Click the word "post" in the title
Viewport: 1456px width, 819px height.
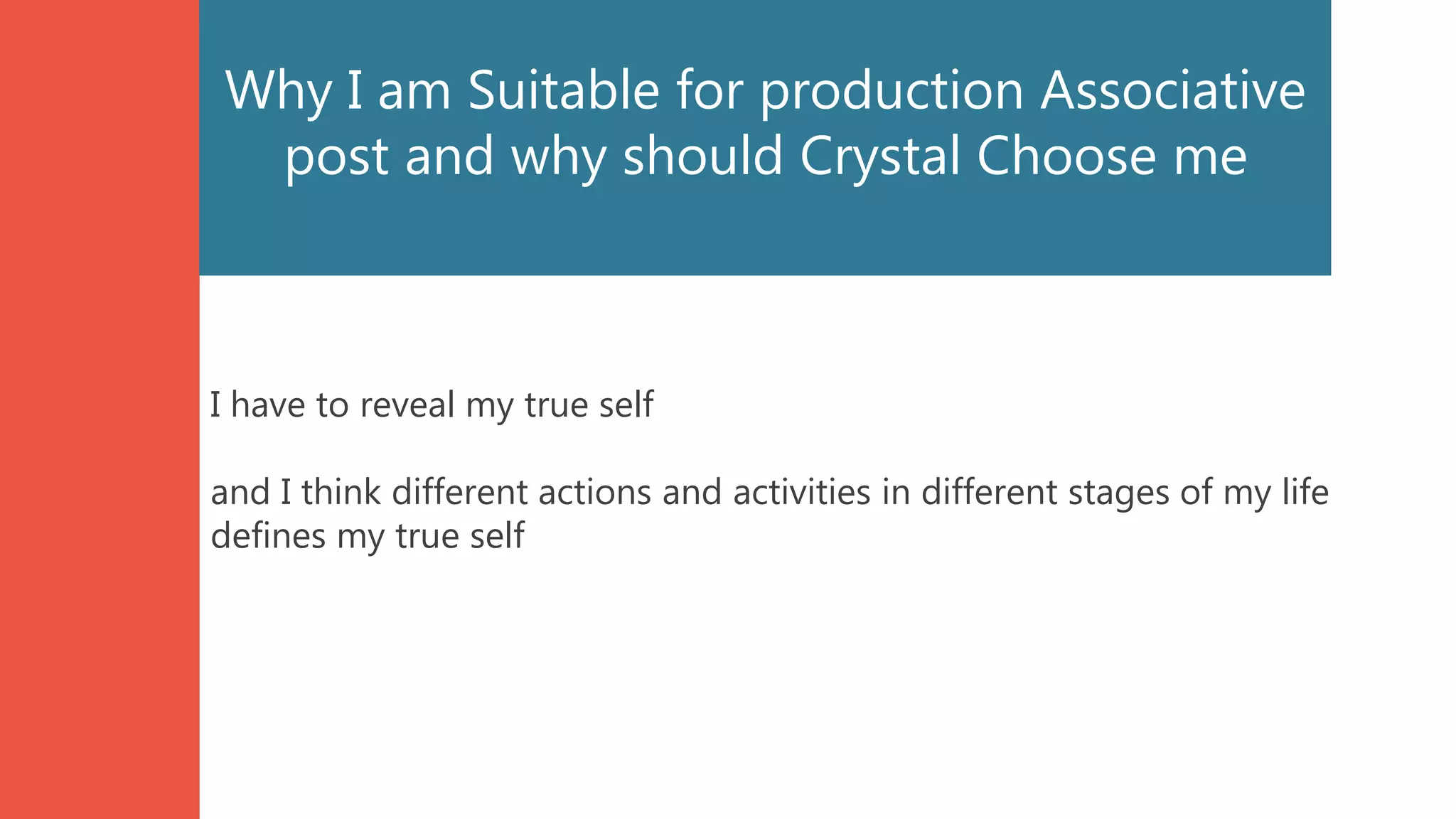point(336,156)
